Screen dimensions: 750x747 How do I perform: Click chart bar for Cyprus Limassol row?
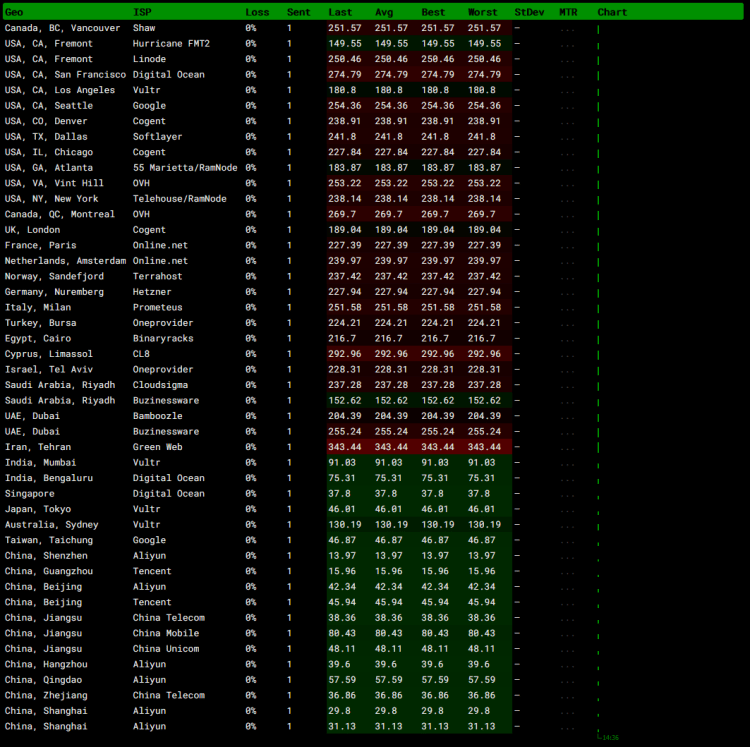(x=599, y=354)
